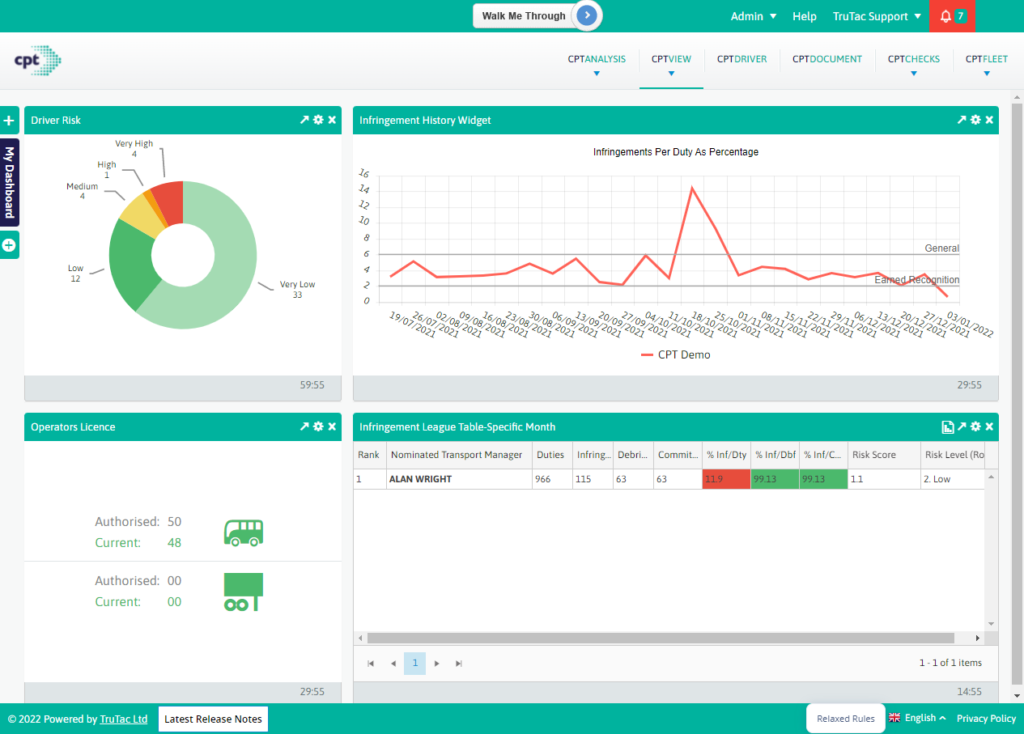
Task: Open the Admin dropdown menu
Action: [x=752, y=16]
